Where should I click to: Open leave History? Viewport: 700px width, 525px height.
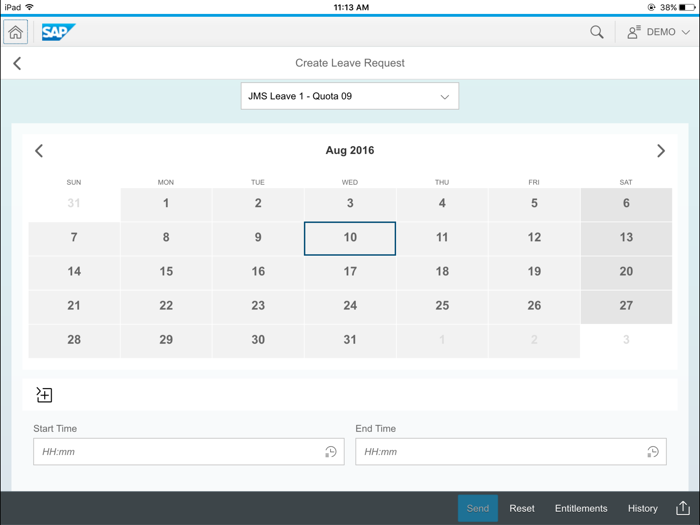[642, 508]
